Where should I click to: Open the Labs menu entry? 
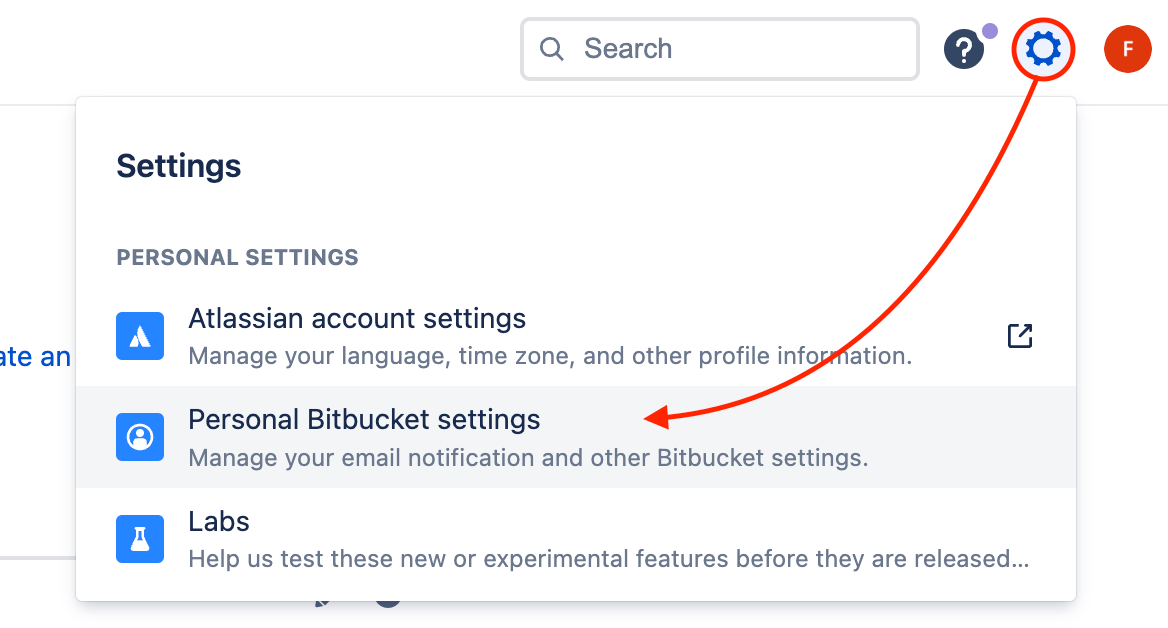click(x=576, y=539)
